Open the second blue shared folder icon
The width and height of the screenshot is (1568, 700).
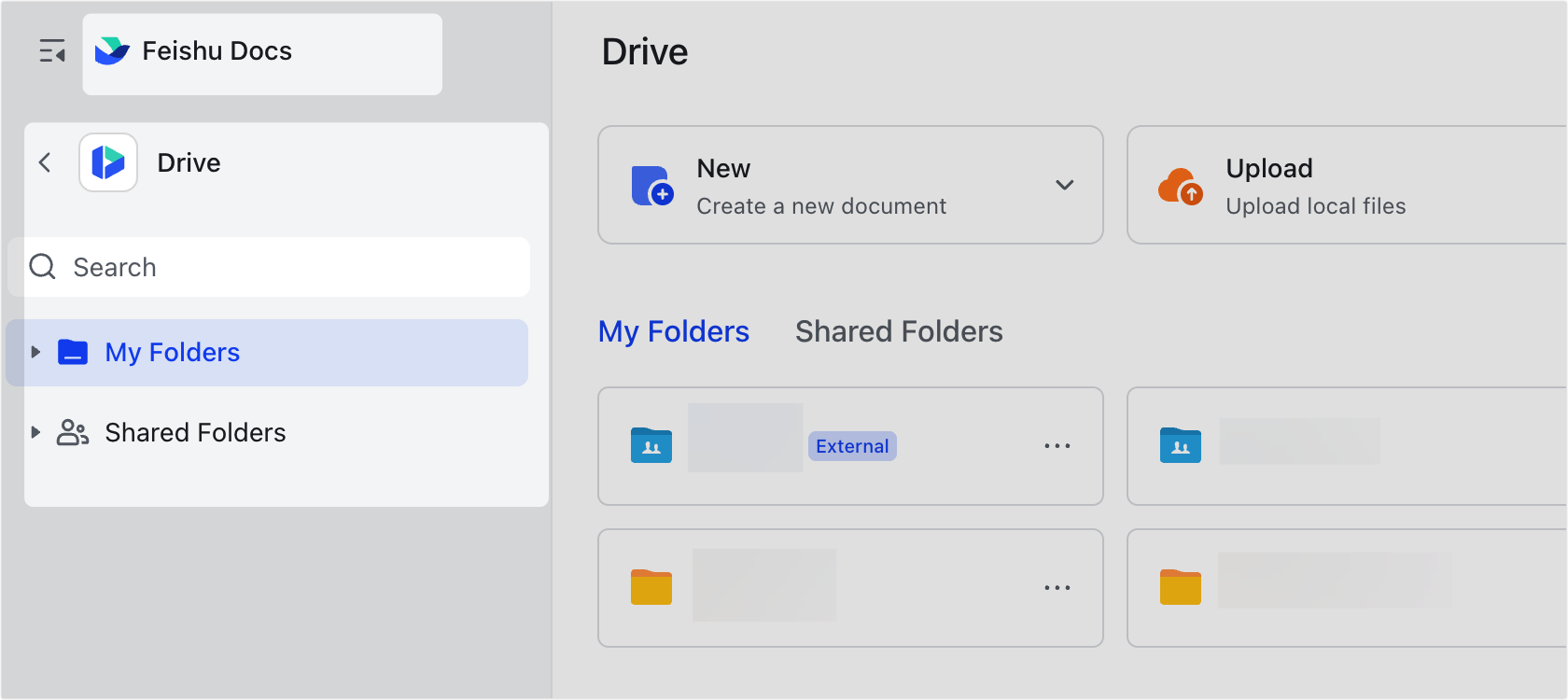pyautogui.click(x=1181, y=445)
